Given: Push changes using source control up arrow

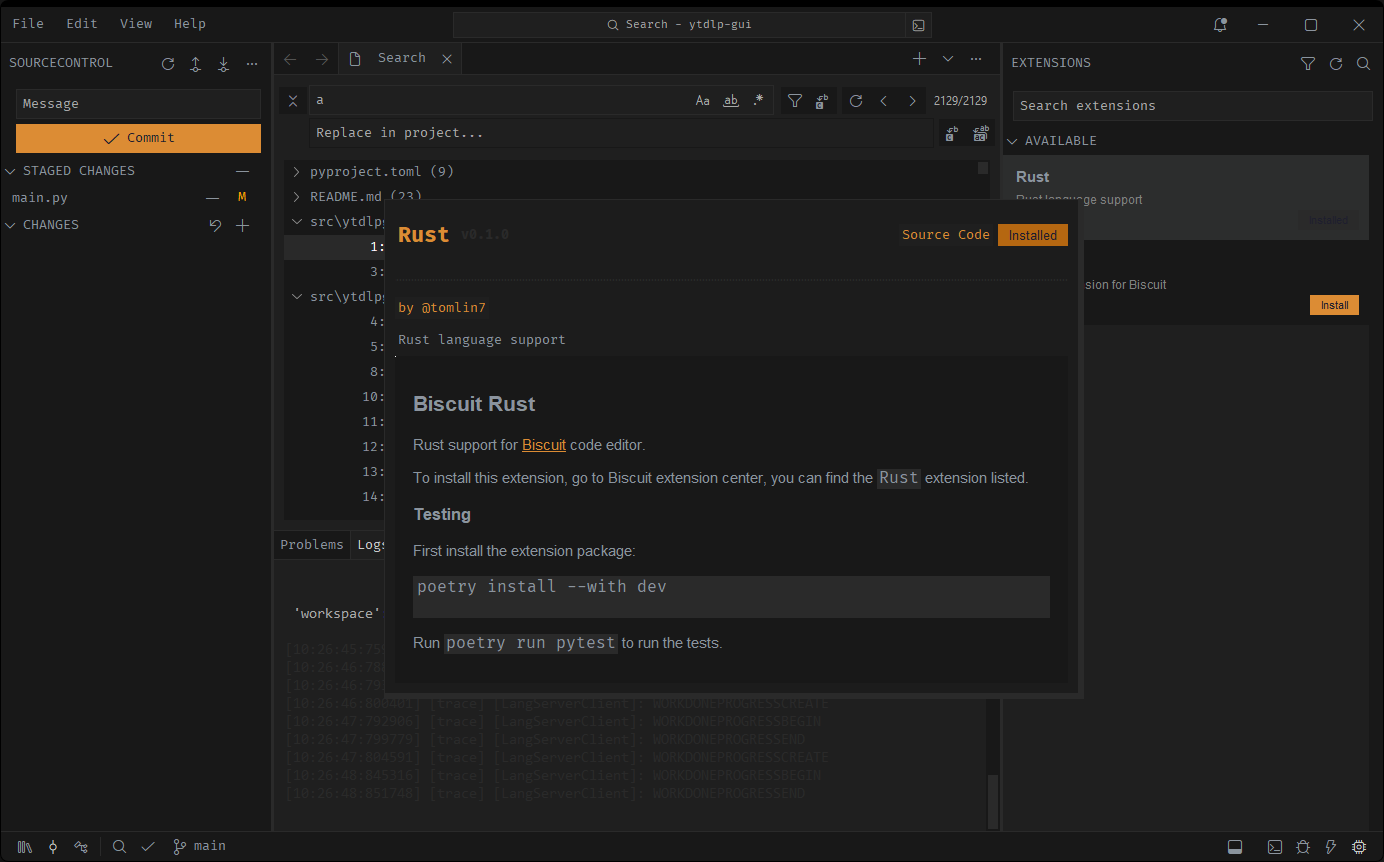Looking at the screenshot, I should tap(196, 64).
